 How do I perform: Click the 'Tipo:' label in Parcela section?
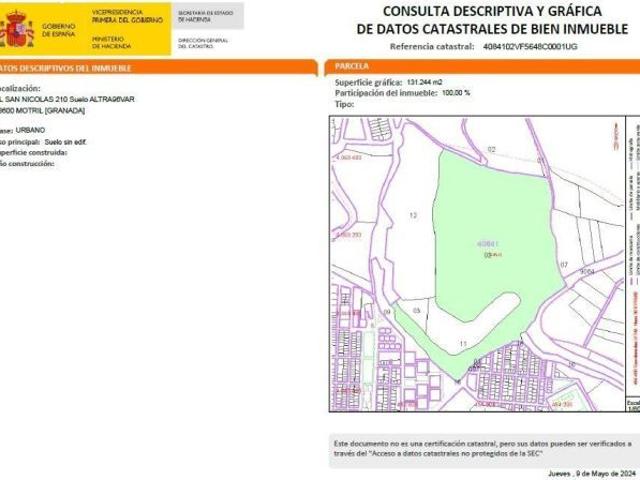click(x=344, y=104)
